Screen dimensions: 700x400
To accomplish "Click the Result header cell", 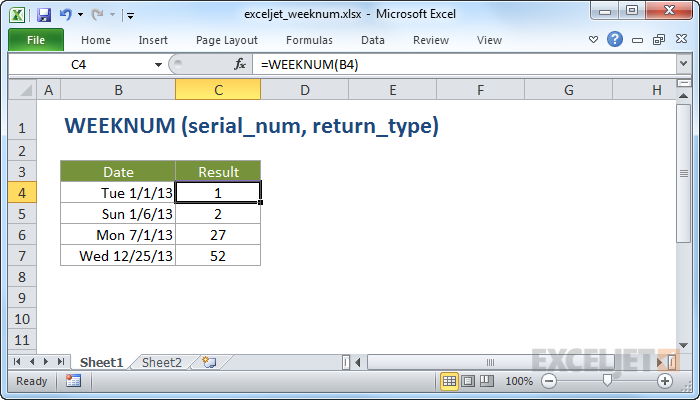I will [x=218, y=172].
